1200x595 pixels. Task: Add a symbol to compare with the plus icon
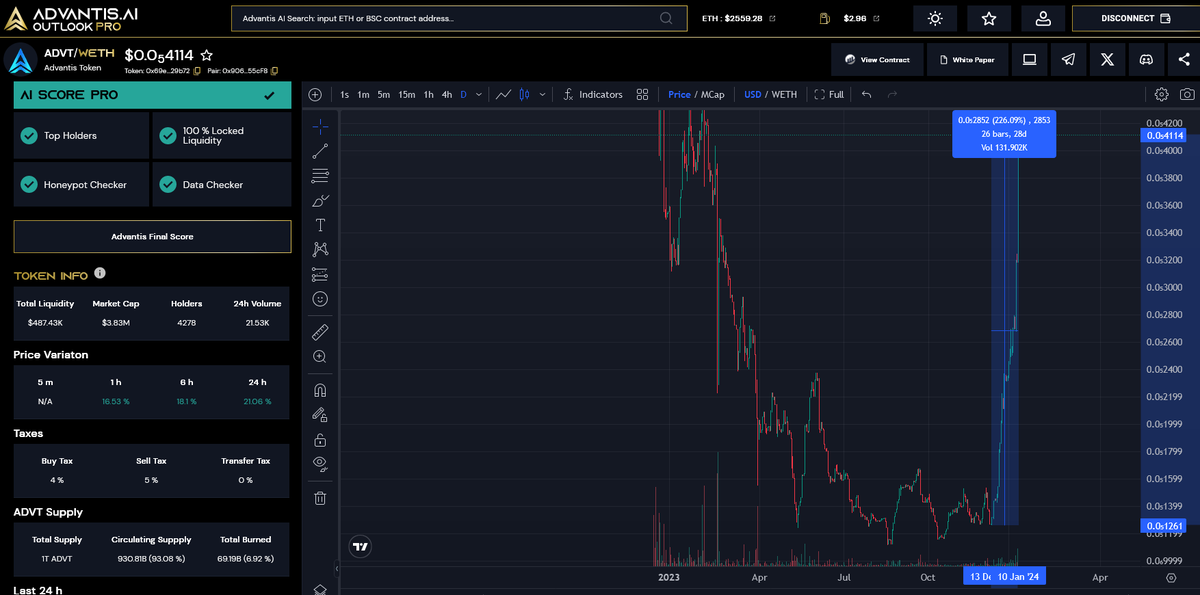pos(315,95)
